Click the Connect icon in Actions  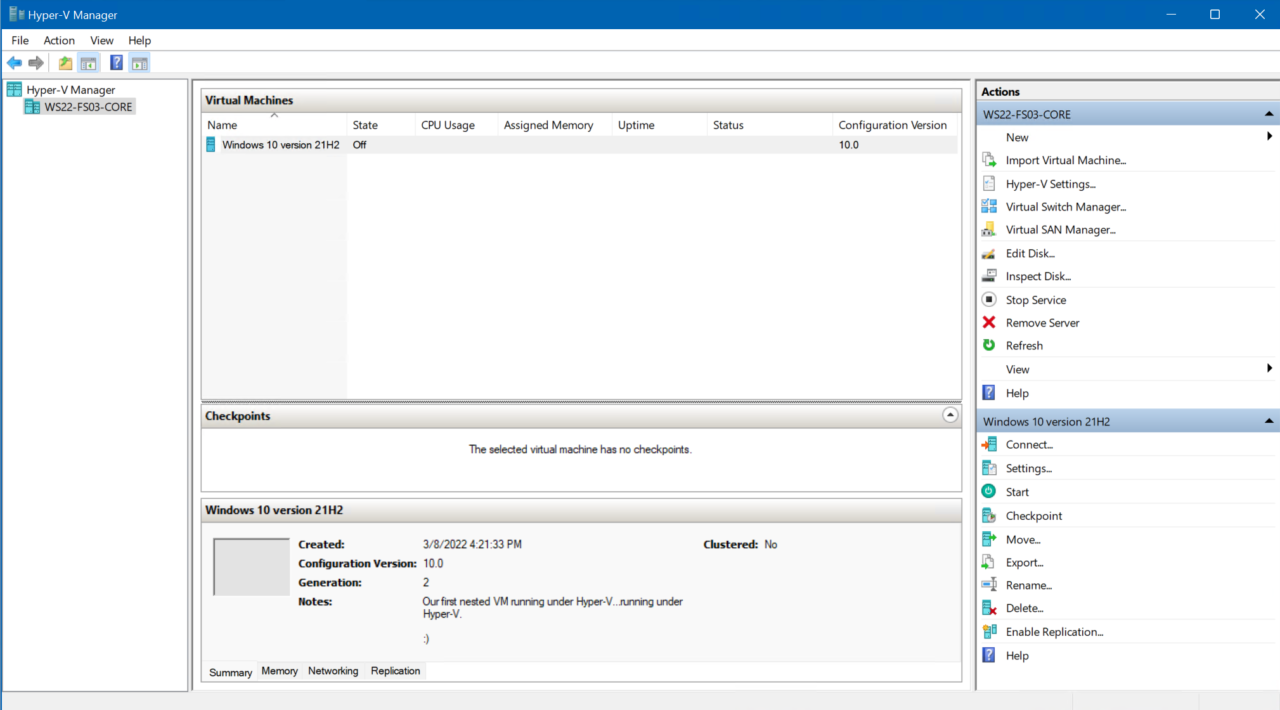pos(989,445)
